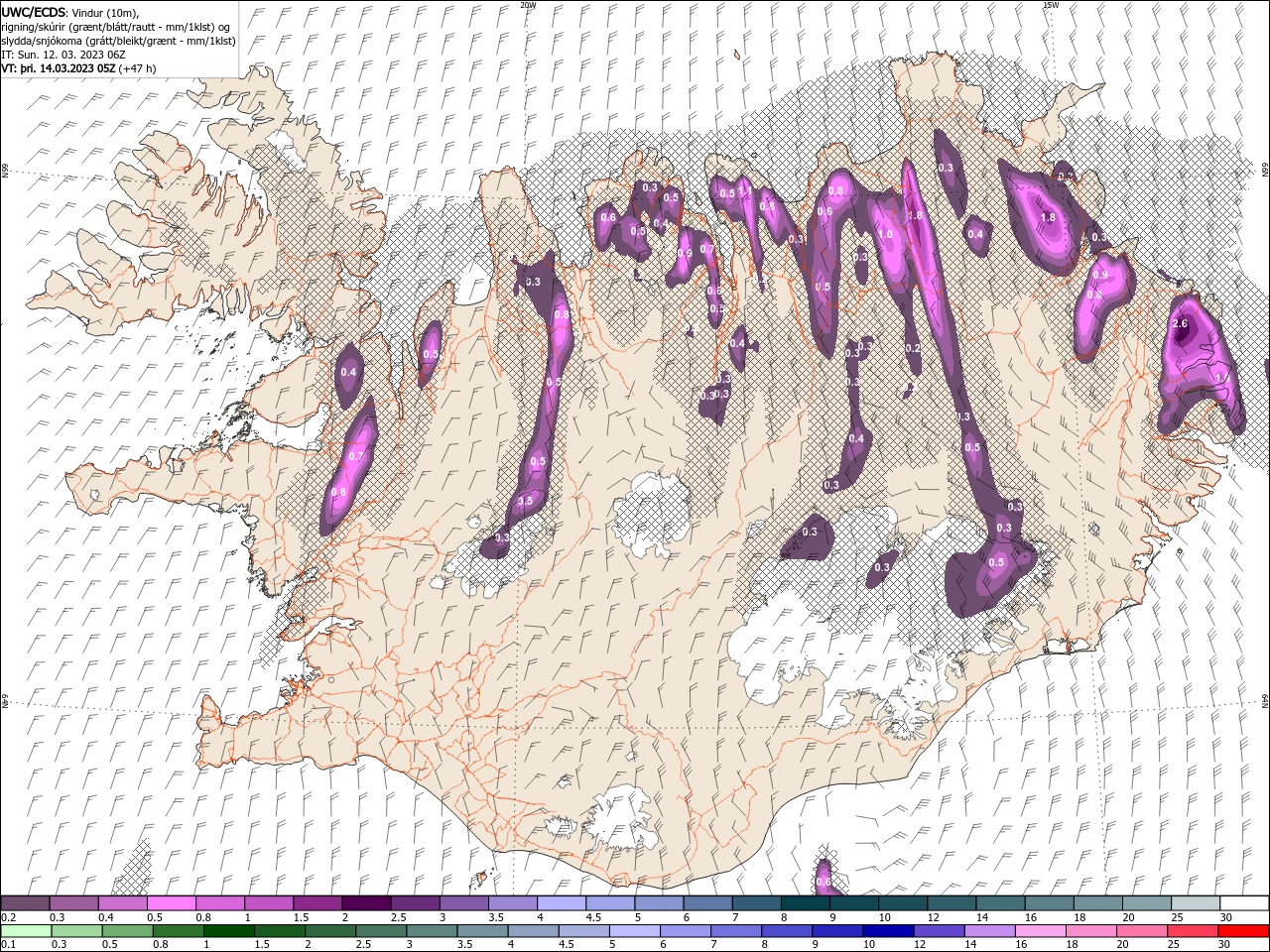Pick the 4–4.5 lavender top legend swatch
The image size is (1270, 952).
[561, 903]
